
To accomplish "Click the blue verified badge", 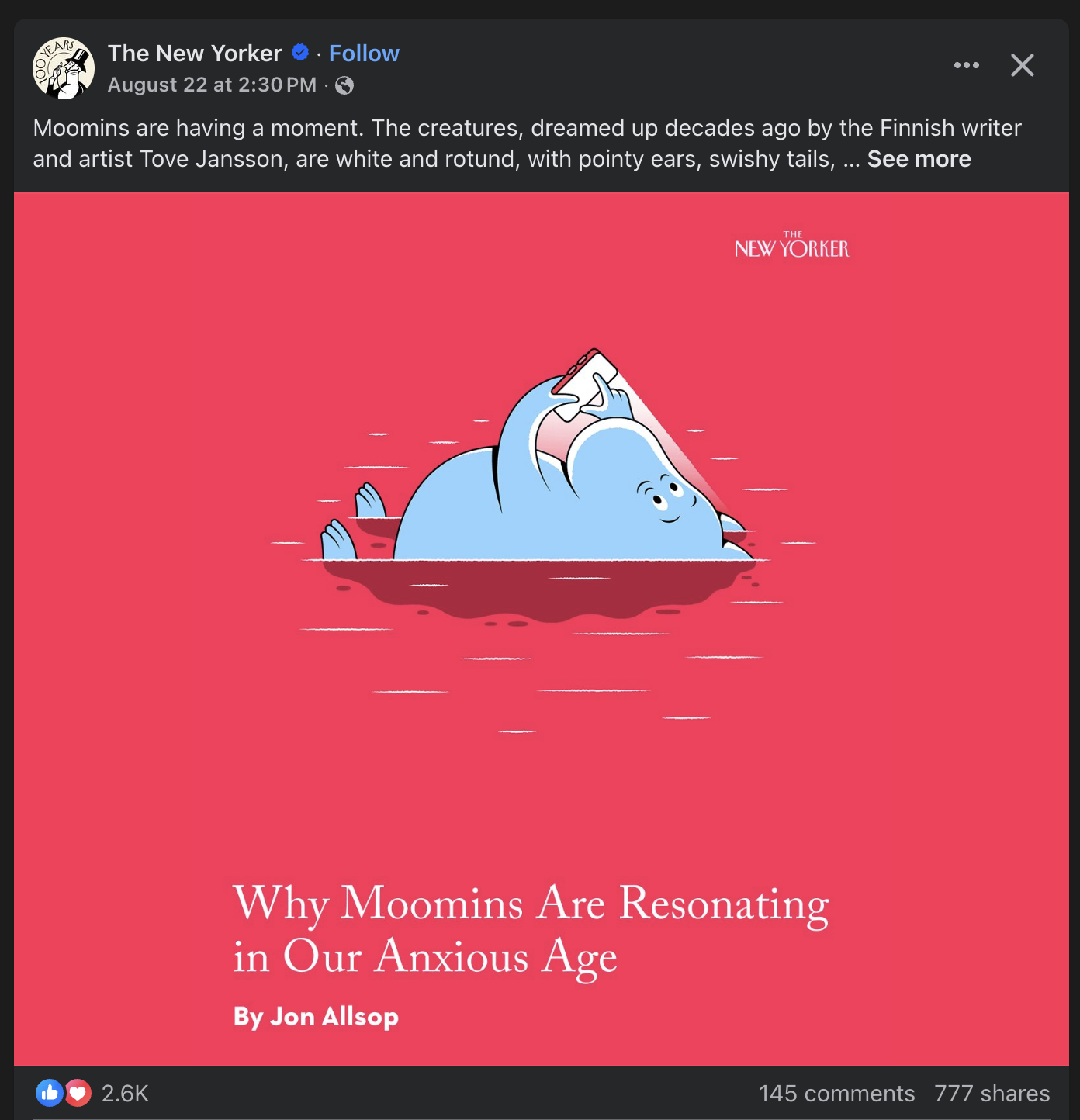I will pos(300,53).
